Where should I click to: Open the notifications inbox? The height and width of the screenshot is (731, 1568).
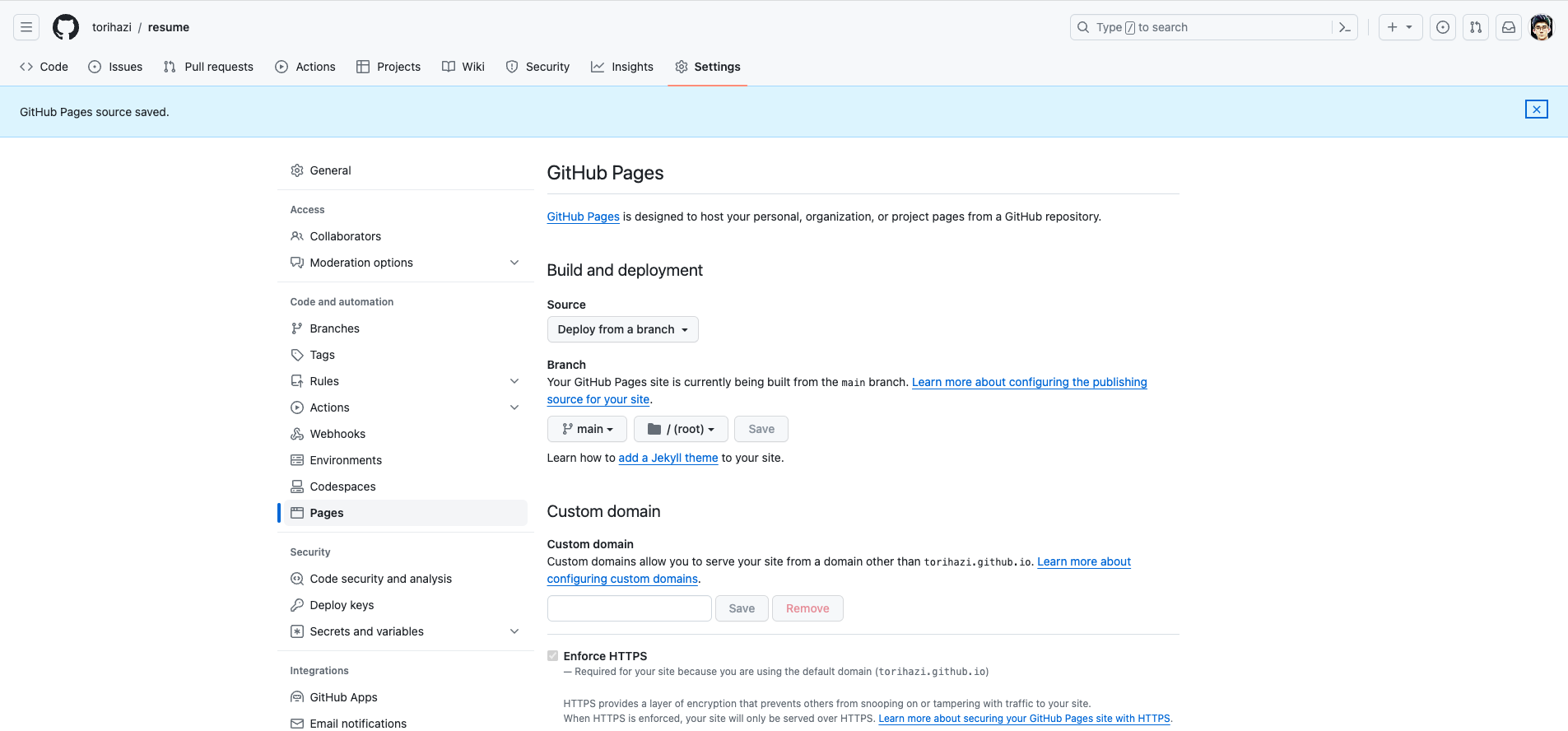(1509, 27)
